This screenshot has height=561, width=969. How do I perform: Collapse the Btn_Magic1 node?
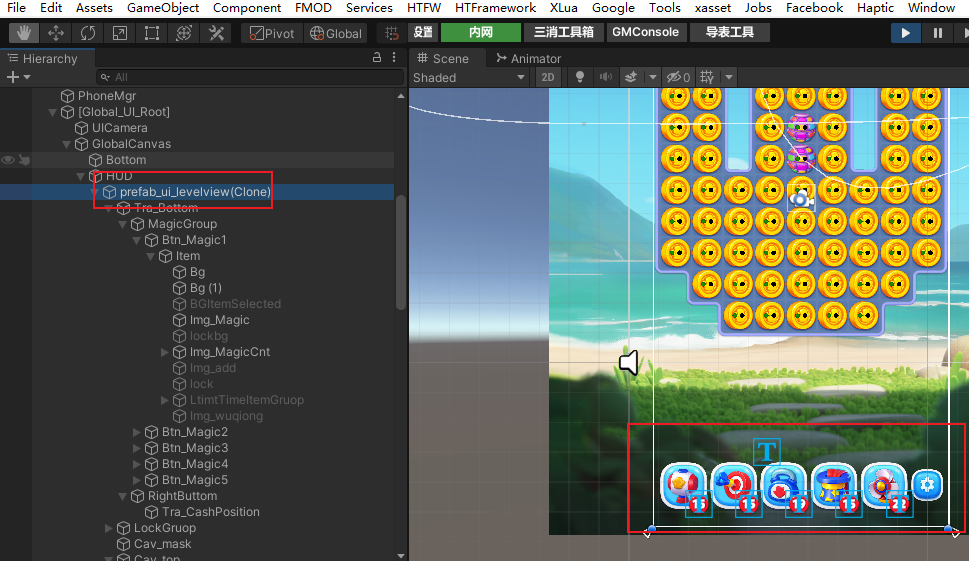click(x=137, y=240)
